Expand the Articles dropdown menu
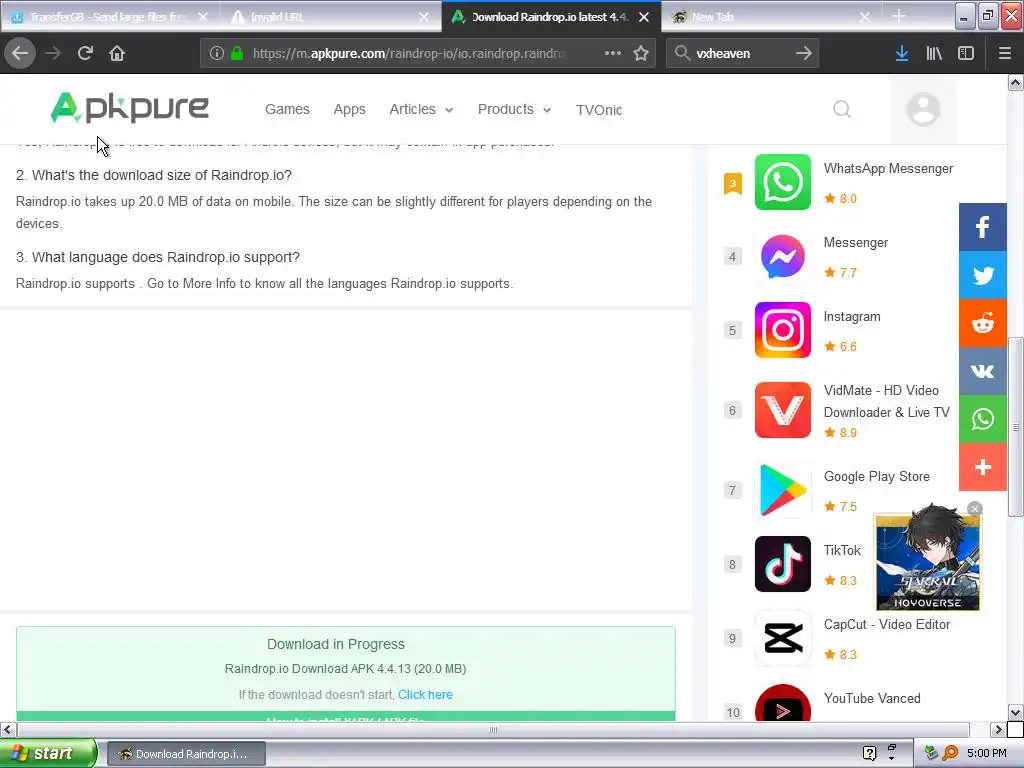 tap(421, 109)
